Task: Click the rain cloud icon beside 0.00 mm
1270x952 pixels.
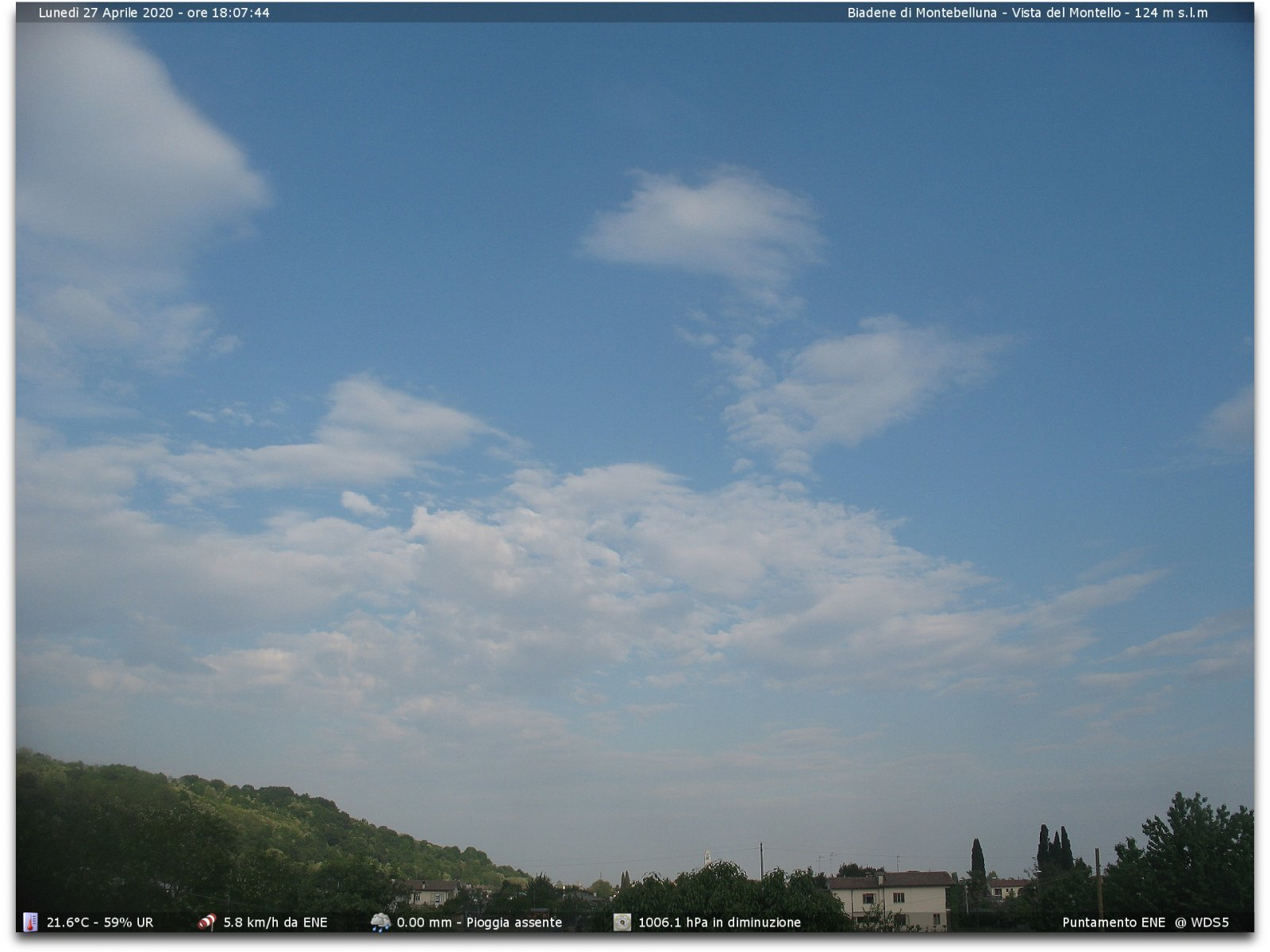Action: point(380,922)
